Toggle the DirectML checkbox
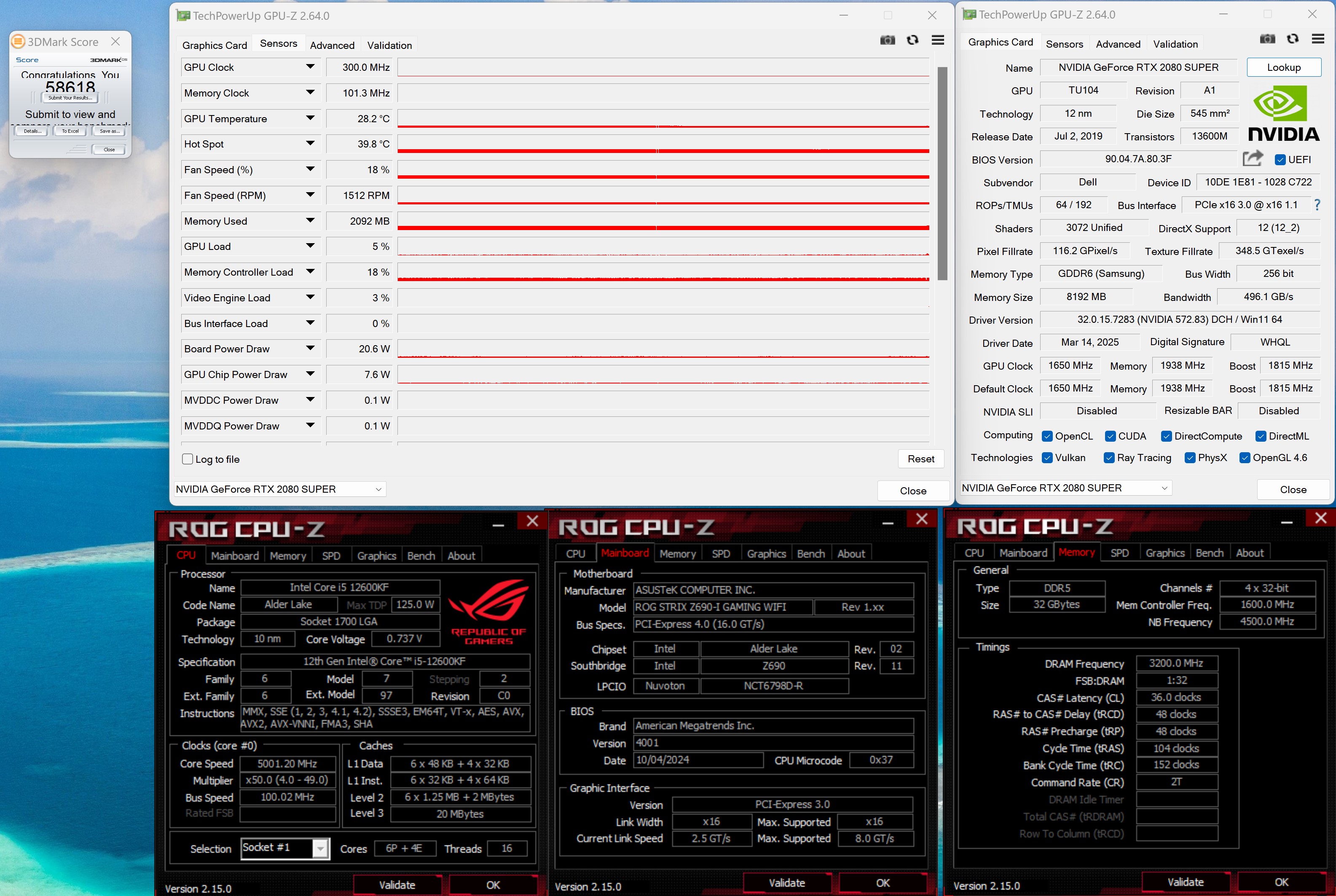This screenshot has width=1336, height=896. click(x=1261, y=436)
